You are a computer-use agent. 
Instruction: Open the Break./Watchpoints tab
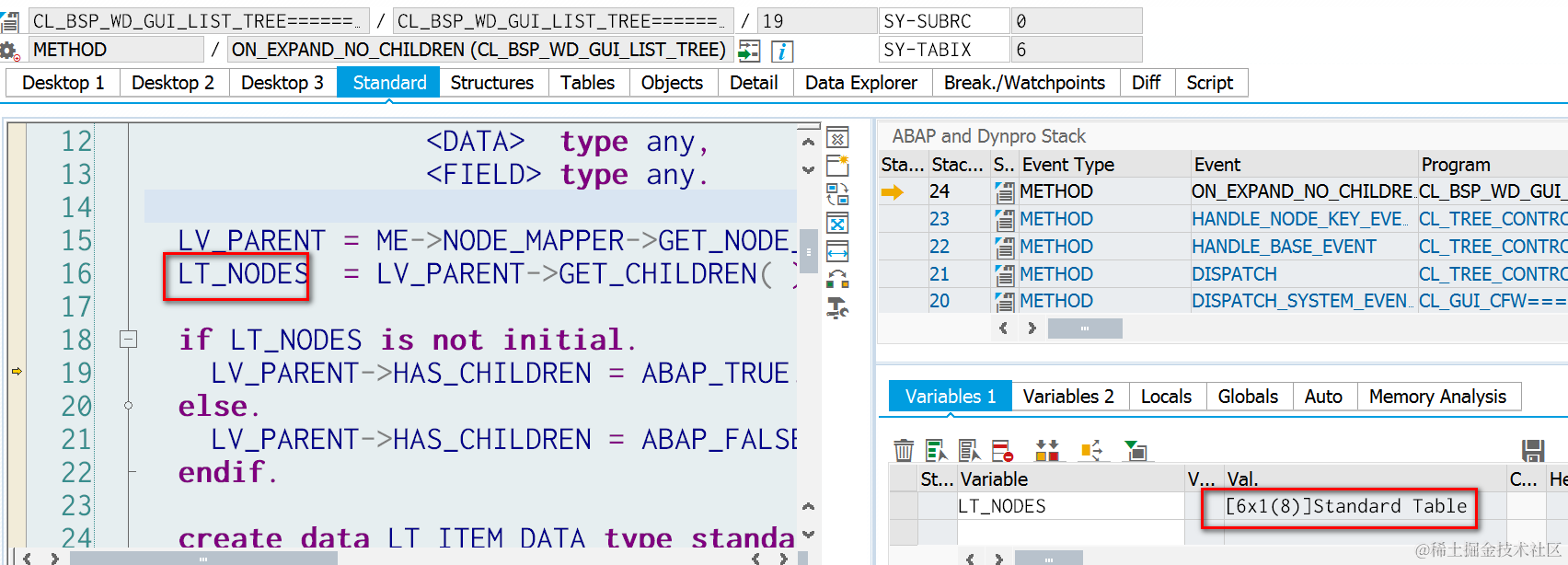tap(1025, 83)
